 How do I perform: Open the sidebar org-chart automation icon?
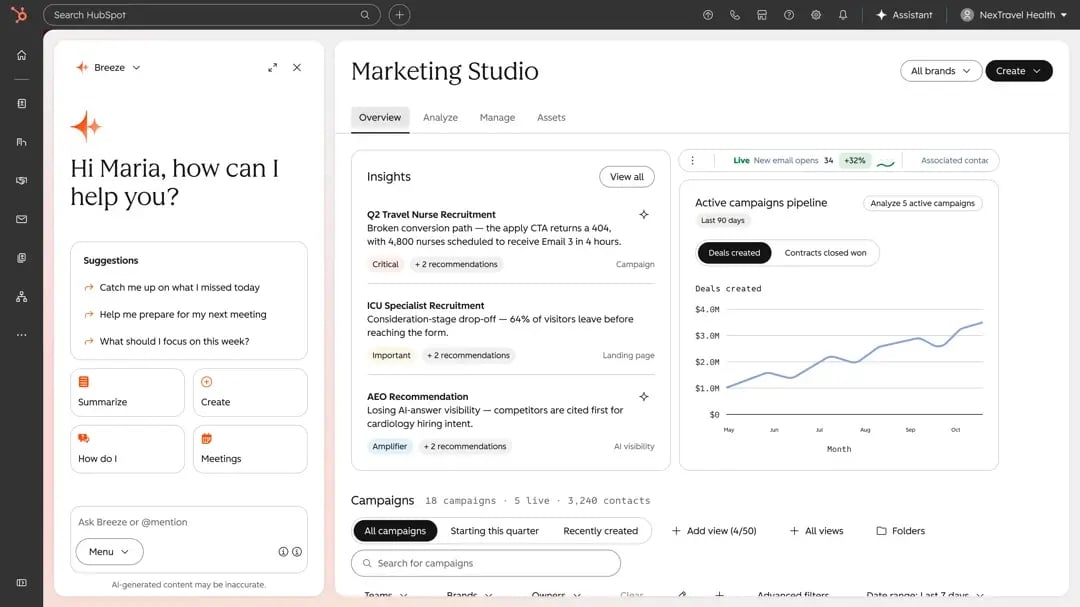21,297
